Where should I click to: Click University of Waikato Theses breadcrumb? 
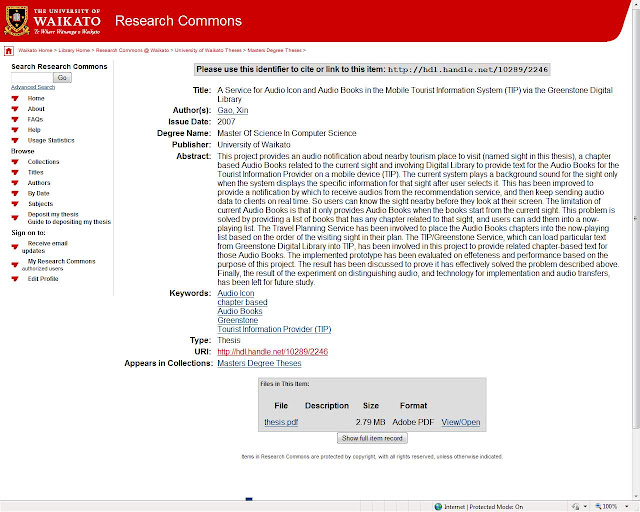pos(208,50)
